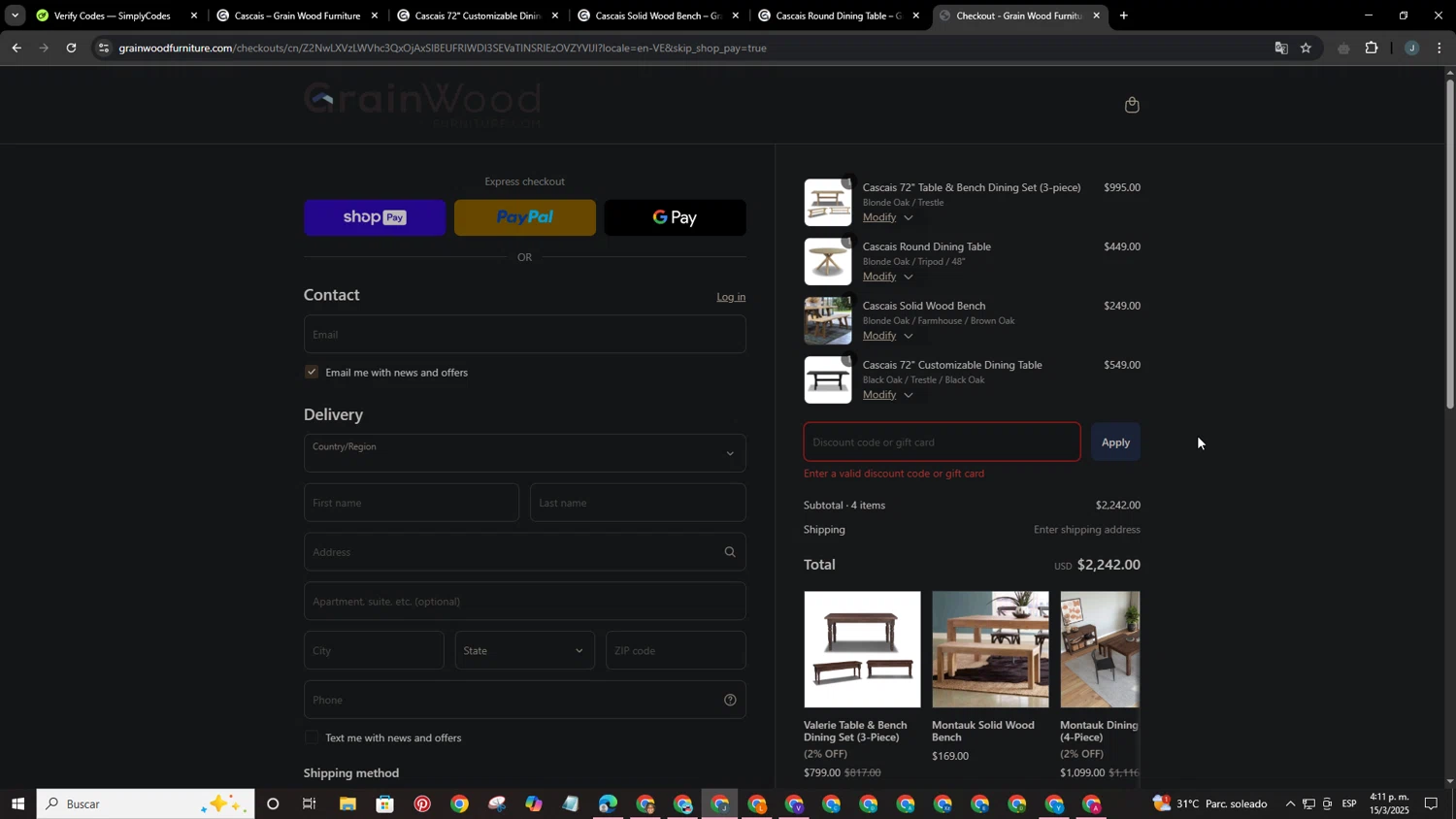
Task: Click the First name field
Action: [x=412, y=503]
